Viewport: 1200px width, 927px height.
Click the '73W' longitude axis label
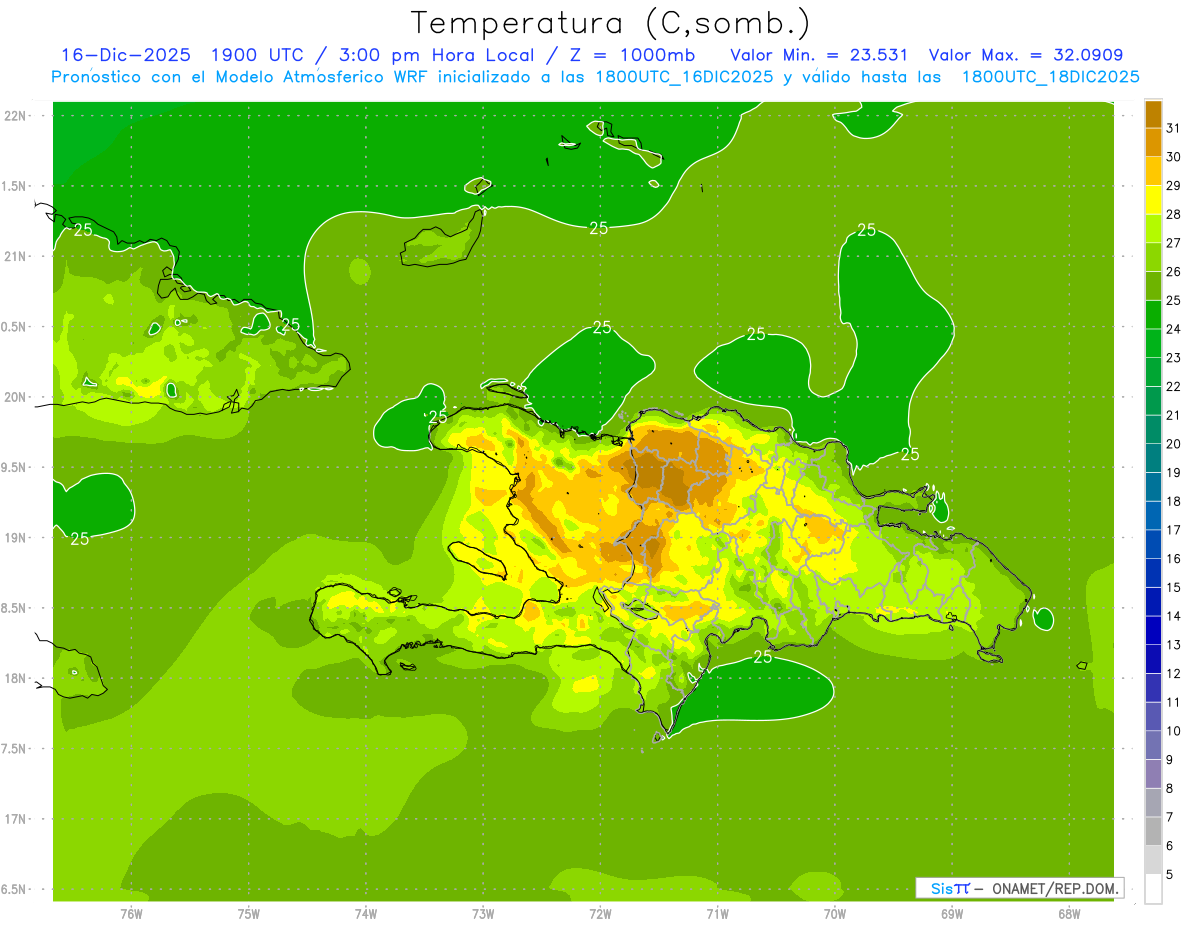click(x=483, y=913)
